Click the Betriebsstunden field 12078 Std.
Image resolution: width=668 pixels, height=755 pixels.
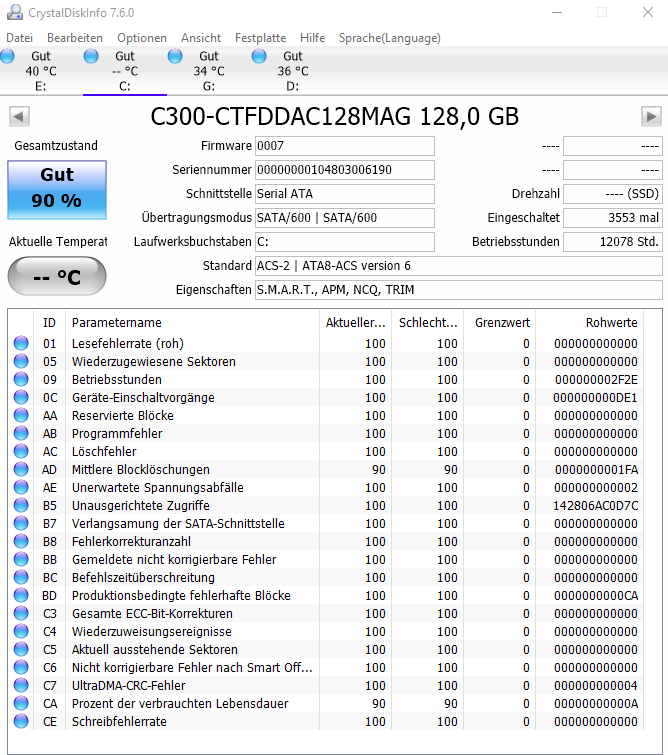click(x=613, y=242)
